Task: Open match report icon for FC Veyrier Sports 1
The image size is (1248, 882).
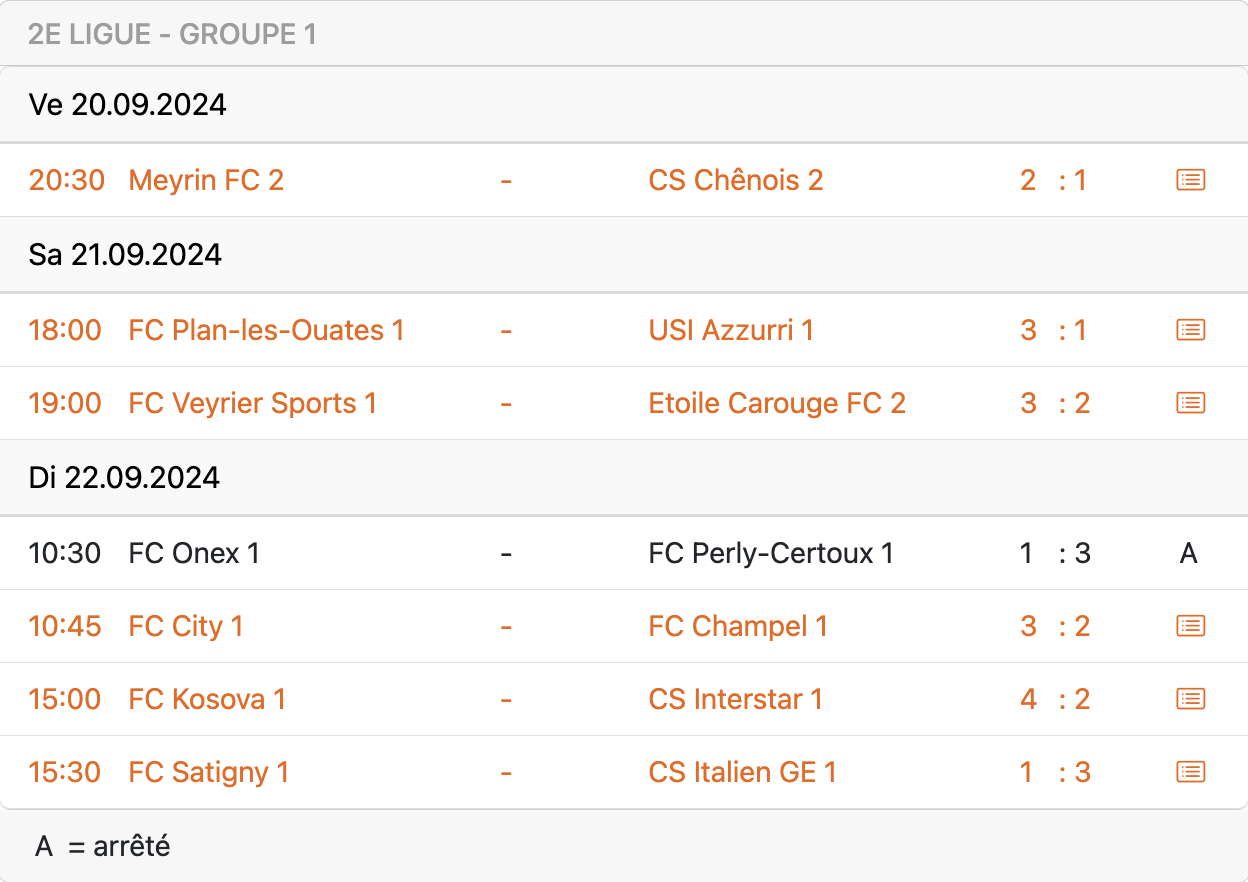Action: (x=1190, y=403)
